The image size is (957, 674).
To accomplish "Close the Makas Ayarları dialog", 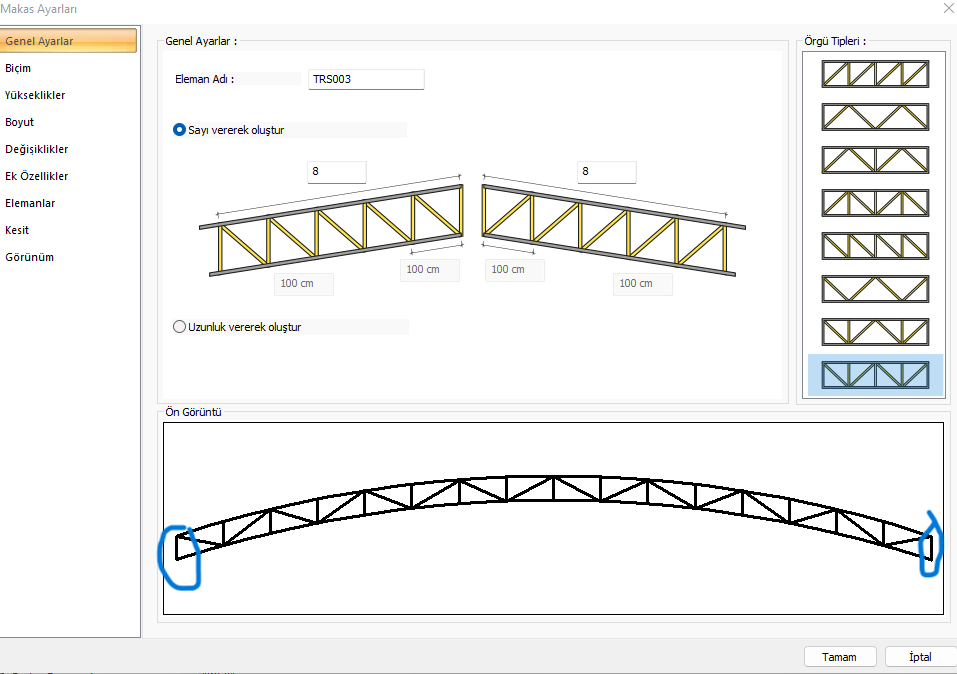I will 947,9.
